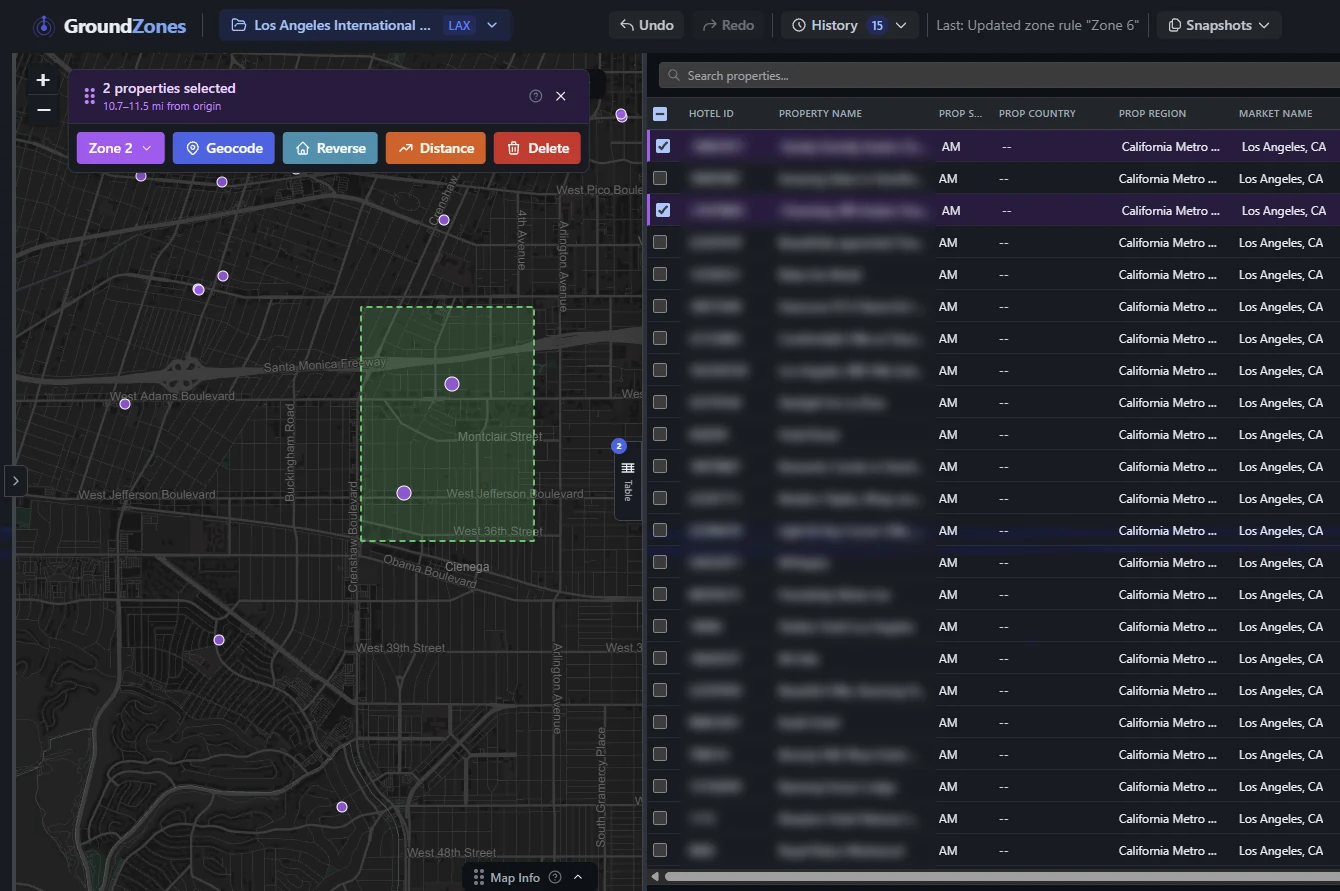The height and width of the screenshot is (891, 1340).
Task: Toggle the vertical Table tab
Action: 627,481
